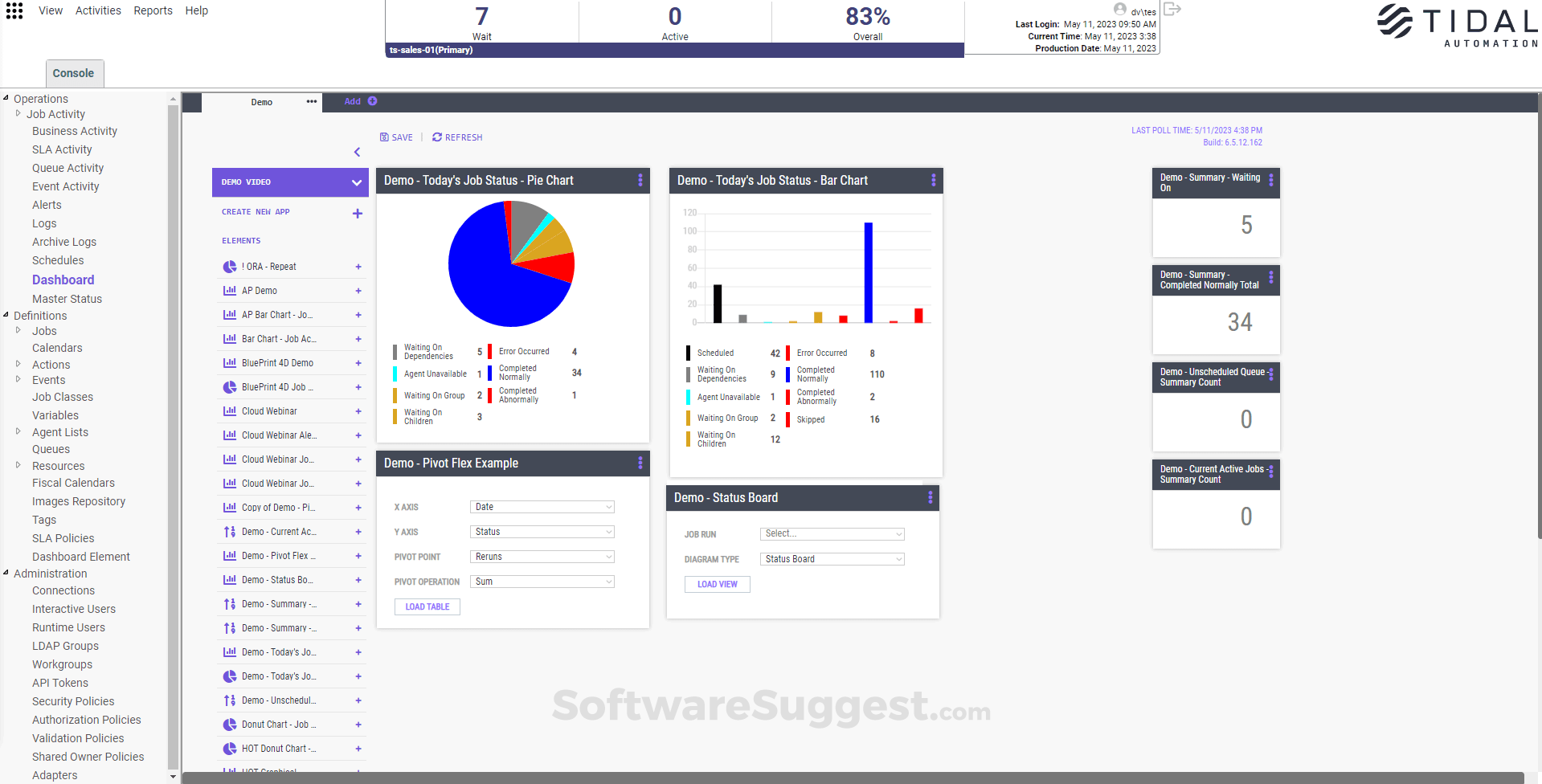
Task: Click the pie icon beside '! ORA - Repeat'
Action: [229, 266]
